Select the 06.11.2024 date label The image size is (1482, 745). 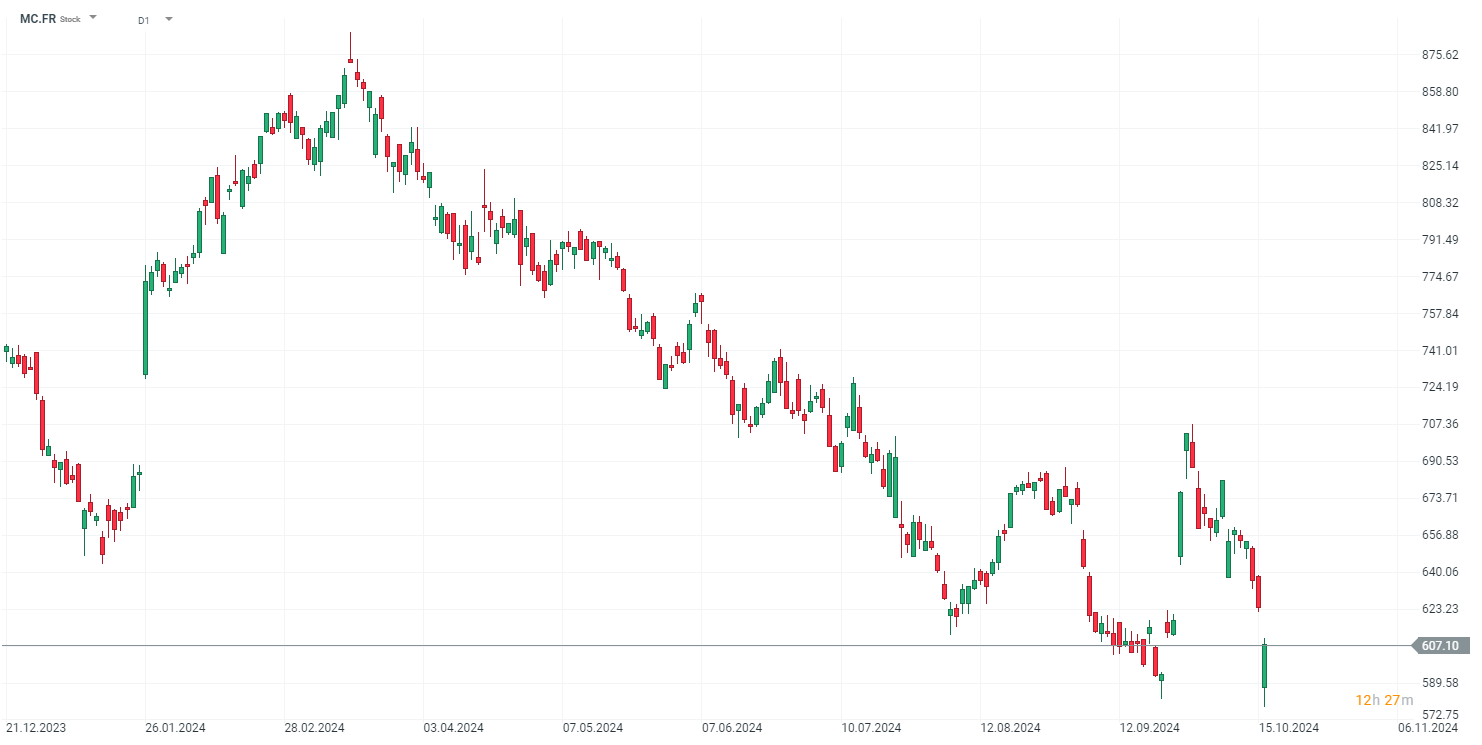pyautogui.click(x=1428, y=728)
